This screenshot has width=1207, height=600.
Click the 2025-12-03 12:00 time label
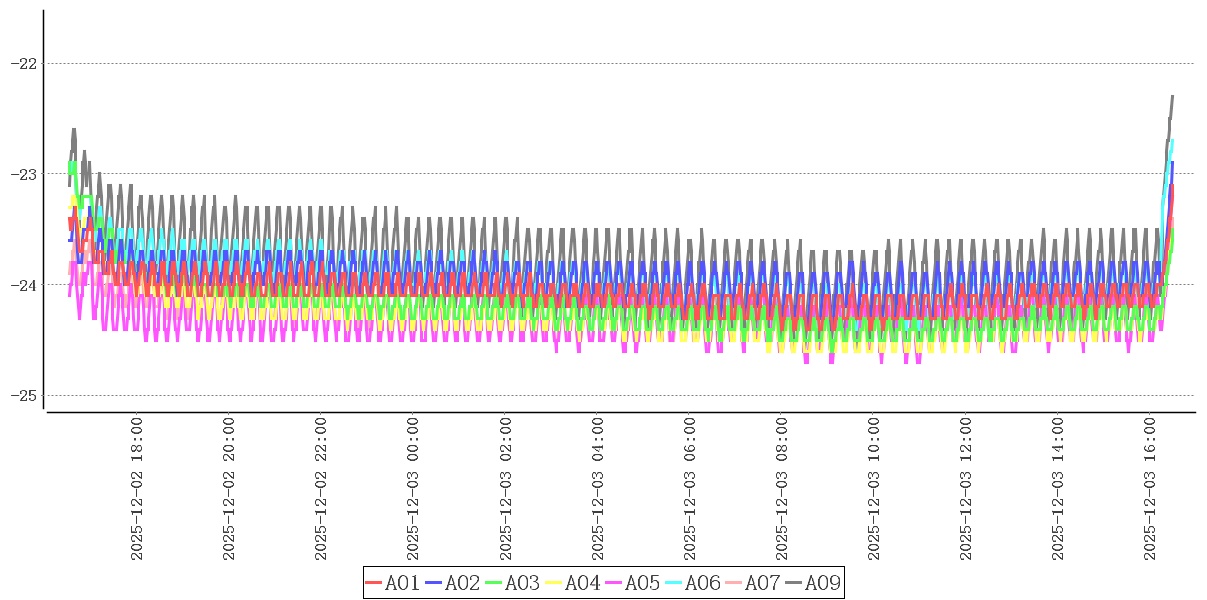[x=966, y=490]
